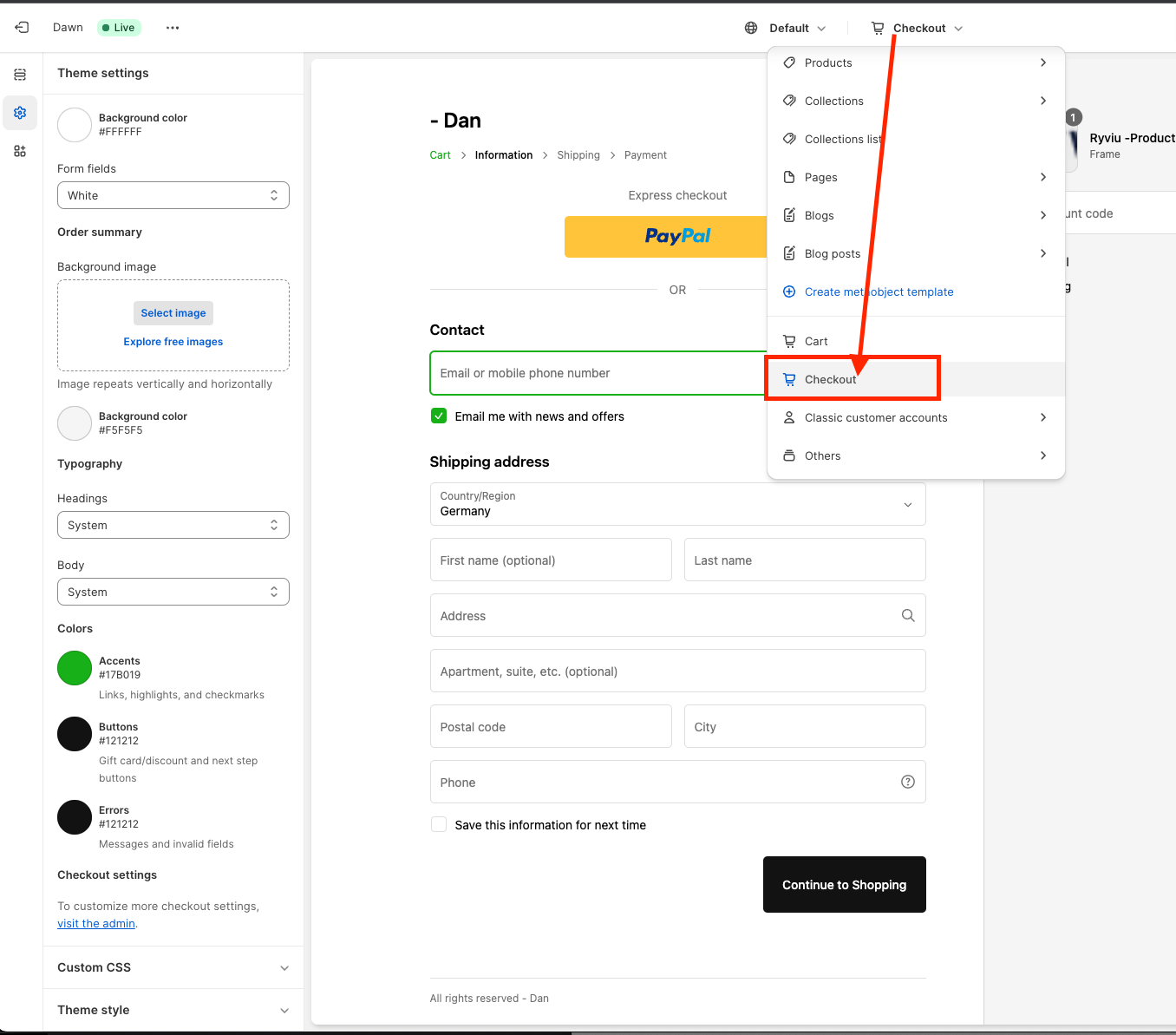Screen dimensions: 1176x1035
Task: Click the Blog posts edit icon
Action: 789,253
